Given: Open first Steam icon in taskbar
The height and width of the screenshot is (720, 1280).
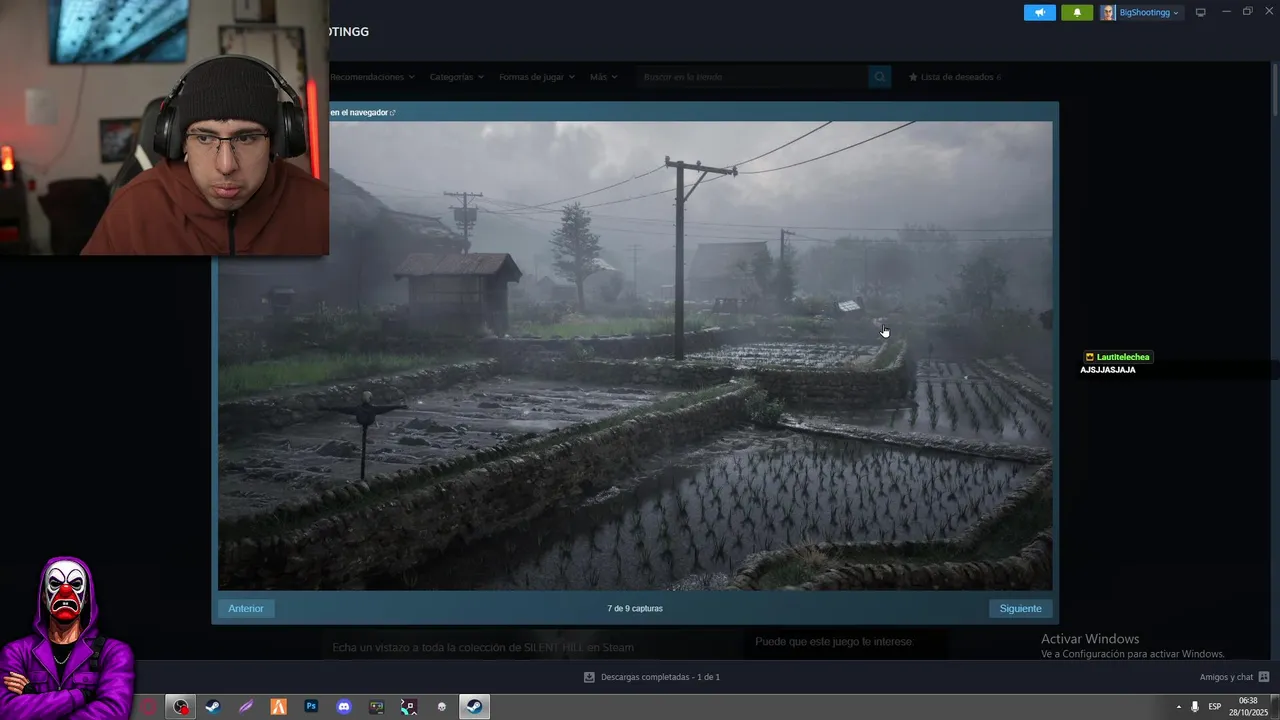Looking at the screenshot, I should tap(213, 707).
